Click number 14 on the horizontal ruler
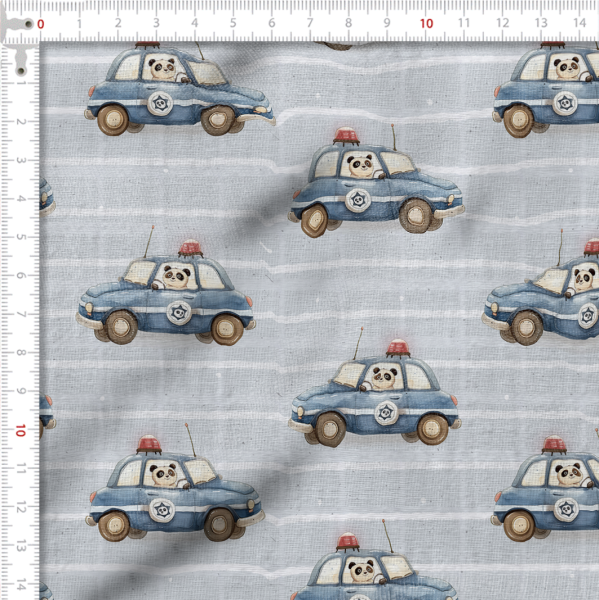Image resolution: width=599 pixels, height=600 pixels. [579, 23]
